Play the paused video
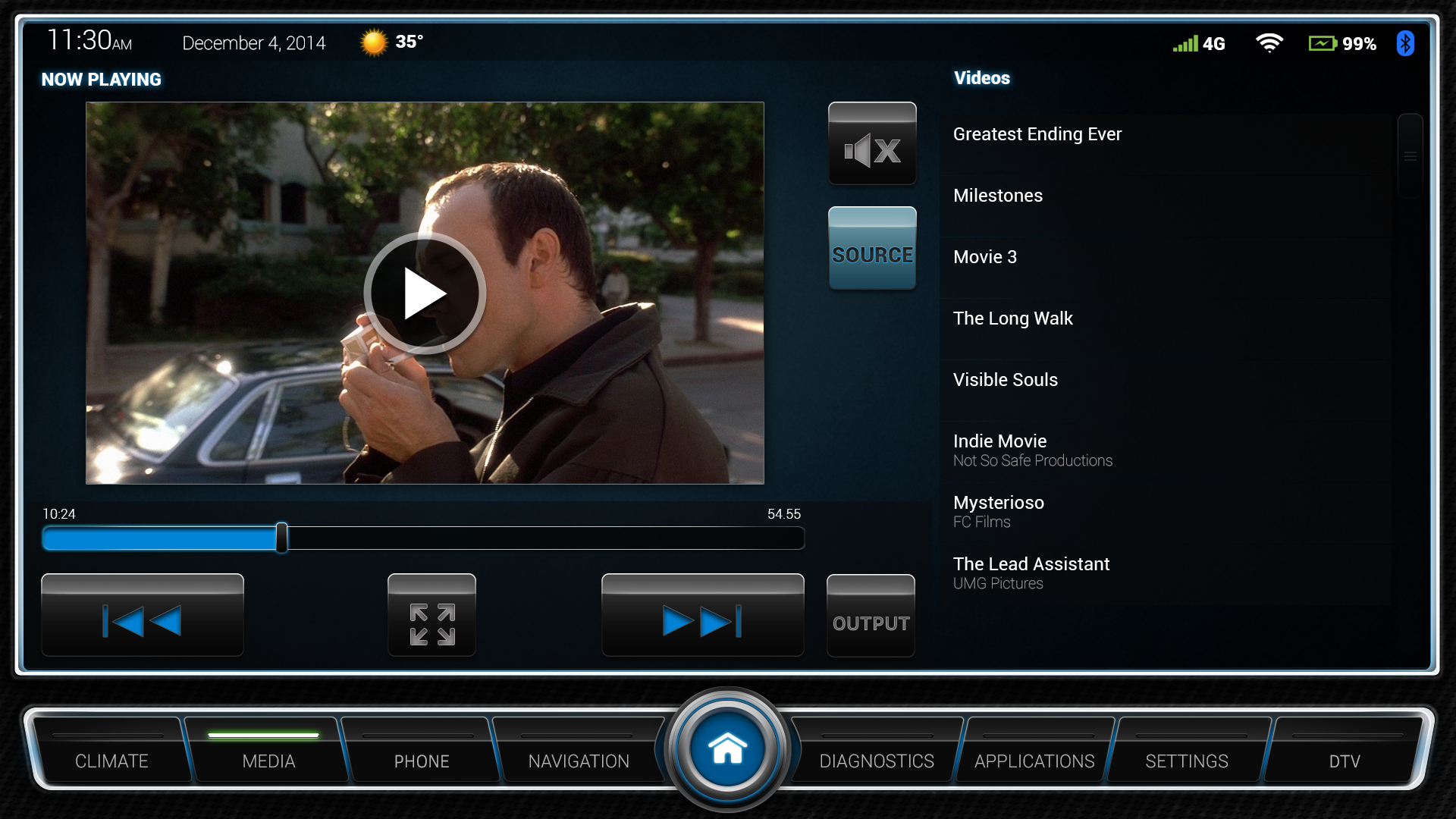The height and width of the screenshot is (819, 1456). [424, 293]
